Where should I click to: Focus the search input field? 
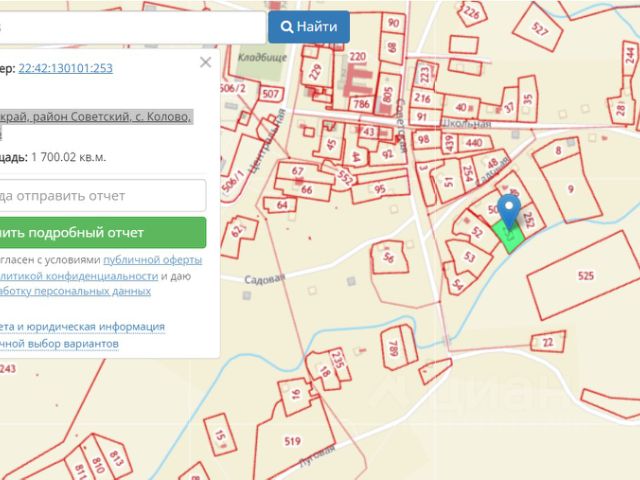(130, 27)
